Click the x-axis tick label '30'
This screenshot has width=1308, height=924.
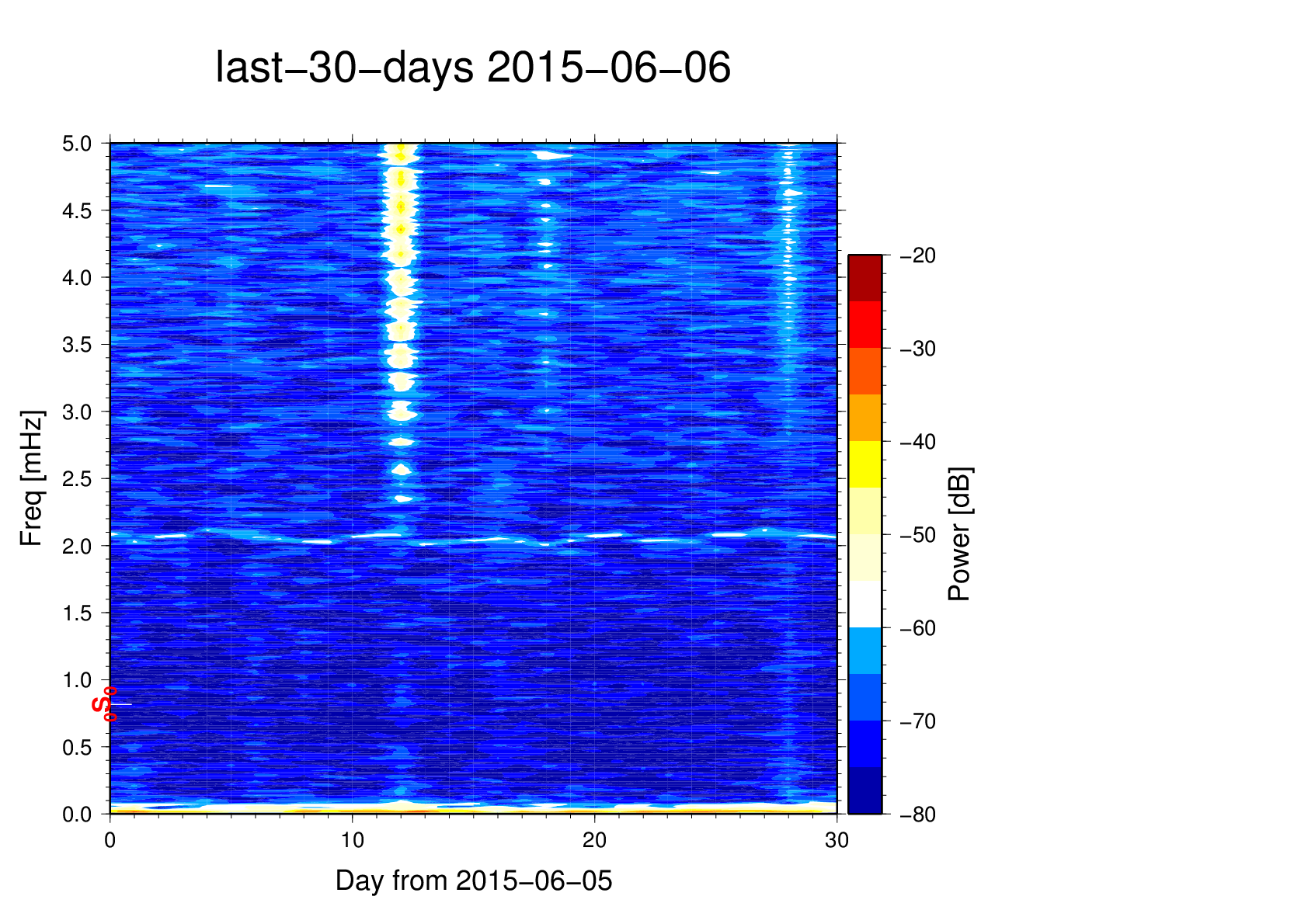(x=837, y=840)
